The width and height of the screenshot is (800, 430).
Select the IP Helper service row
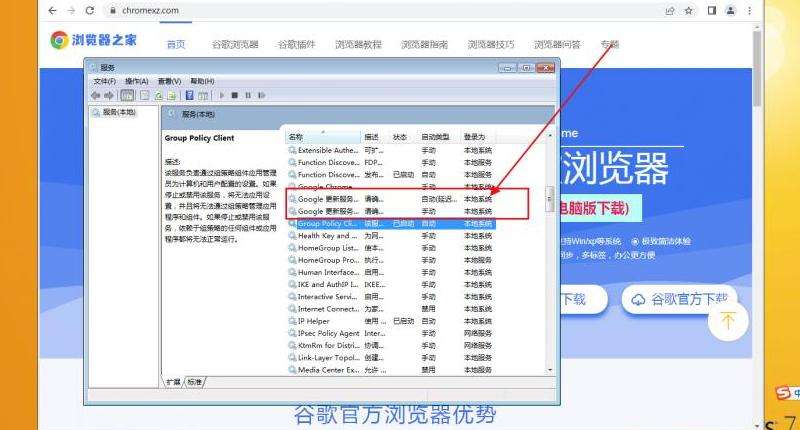[390, 321]
